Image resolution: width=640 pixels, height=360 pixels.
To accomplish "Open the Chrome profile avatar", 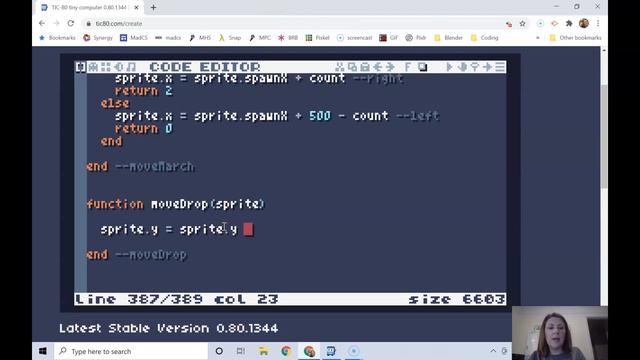I will coord(584,23).
